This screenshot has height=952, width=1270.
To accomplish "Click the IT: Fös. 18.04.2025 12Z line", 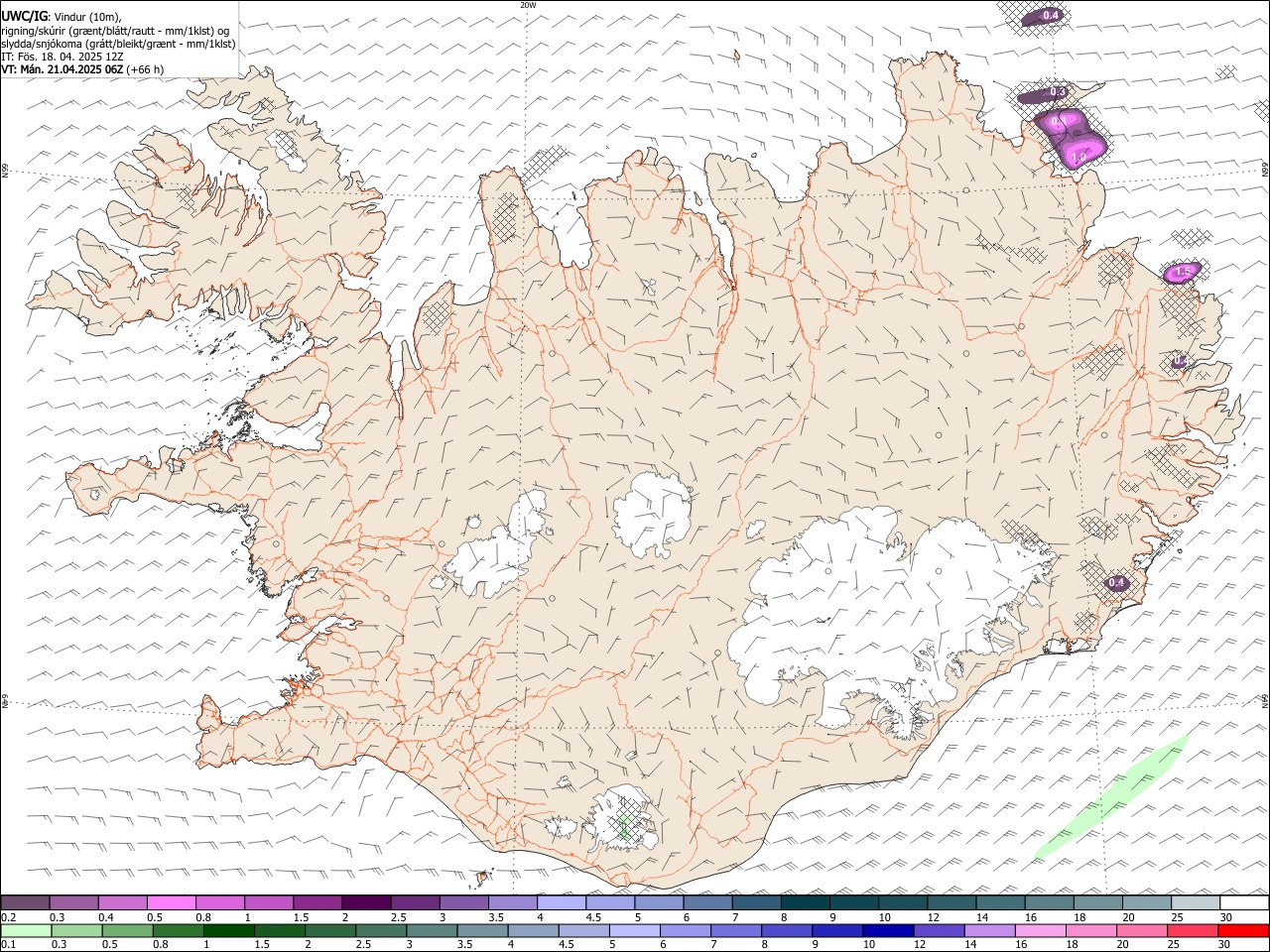I will click(x=63, y=57).
